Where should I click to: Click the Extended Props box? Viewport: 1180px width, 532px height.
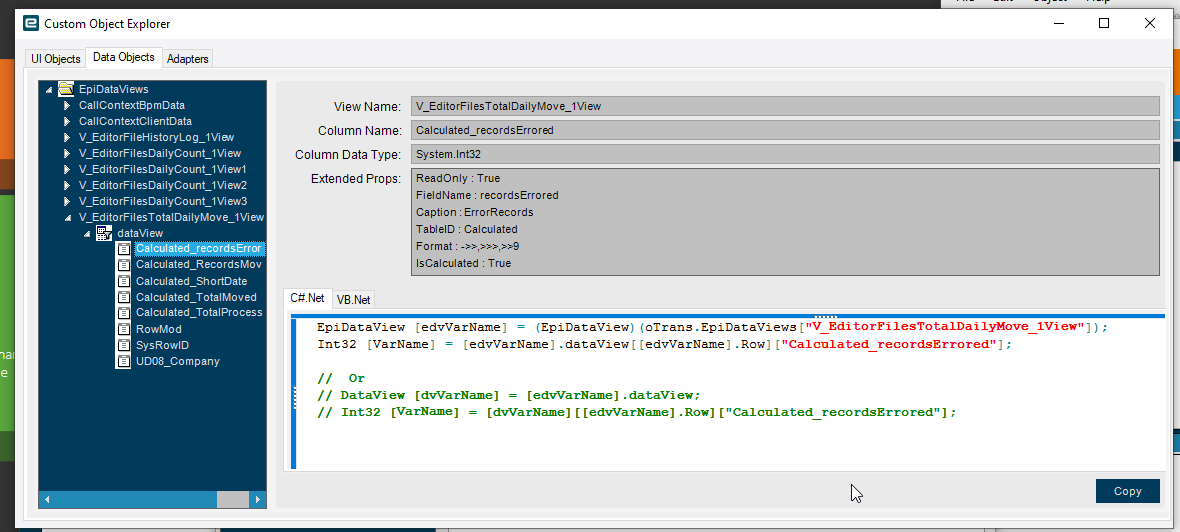[x=785, y=221]
